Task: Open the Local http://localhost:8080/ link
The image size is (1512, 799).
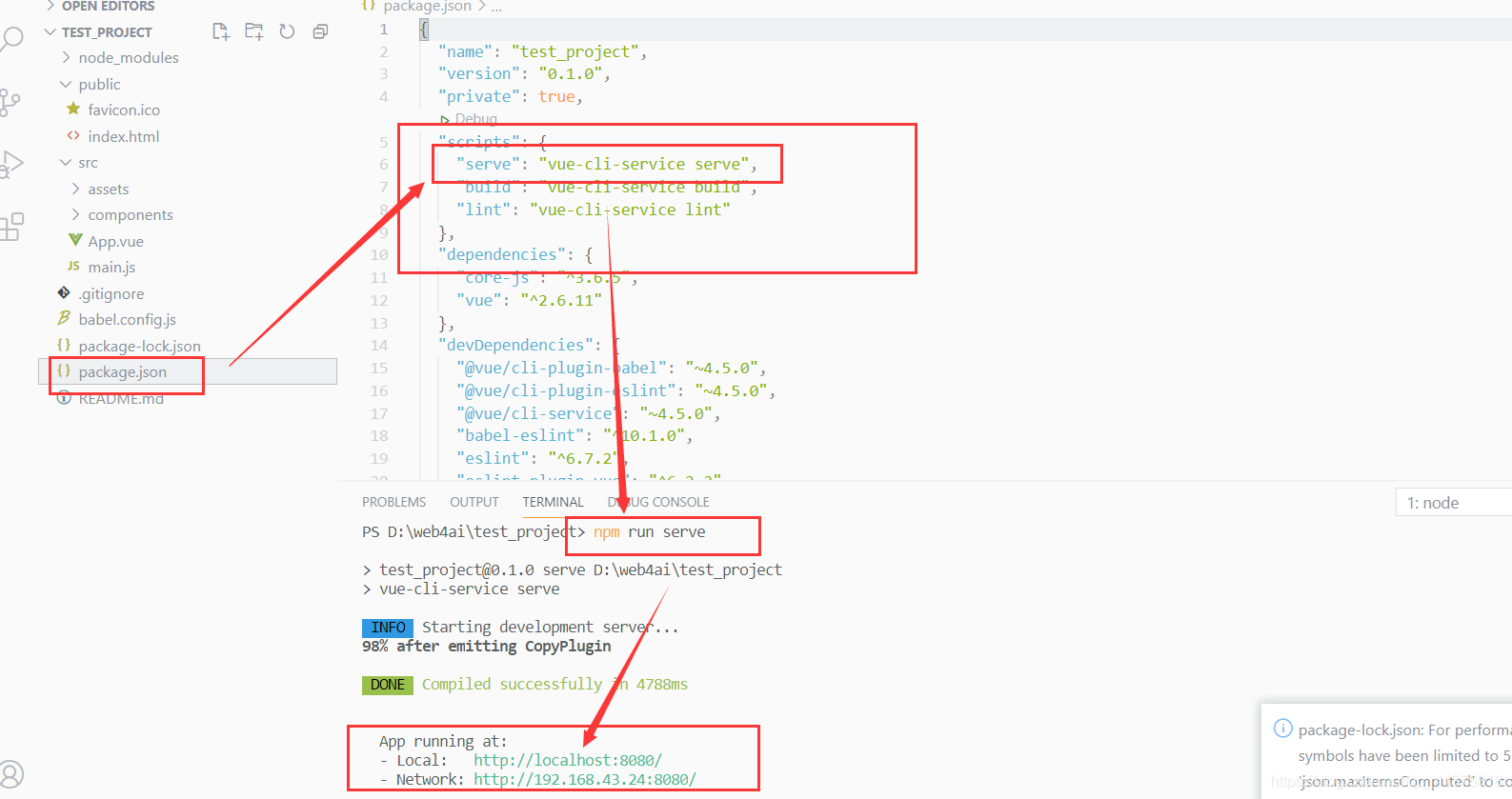Action: tap(567, 760)
